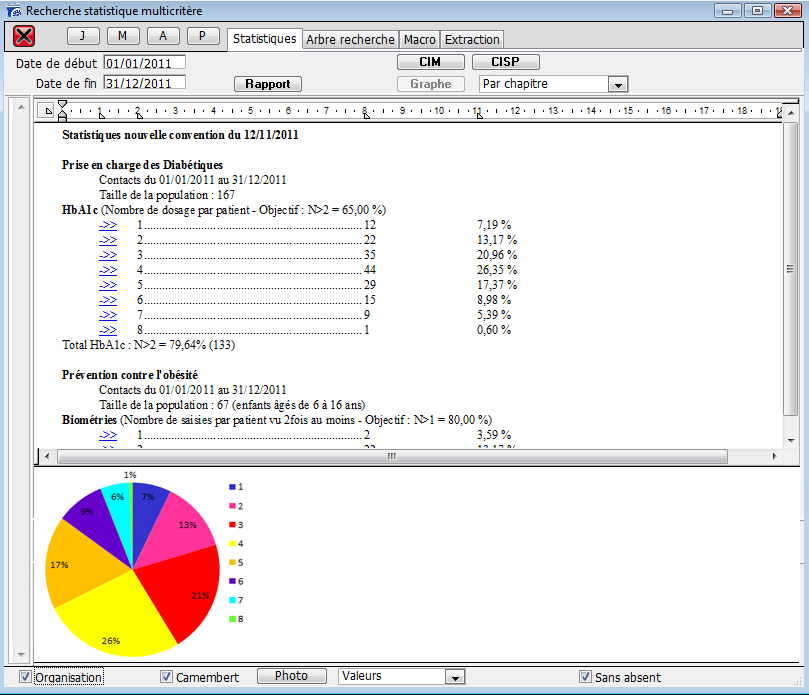
Task: Click the Date de début input field
Action: pos(145,63)
